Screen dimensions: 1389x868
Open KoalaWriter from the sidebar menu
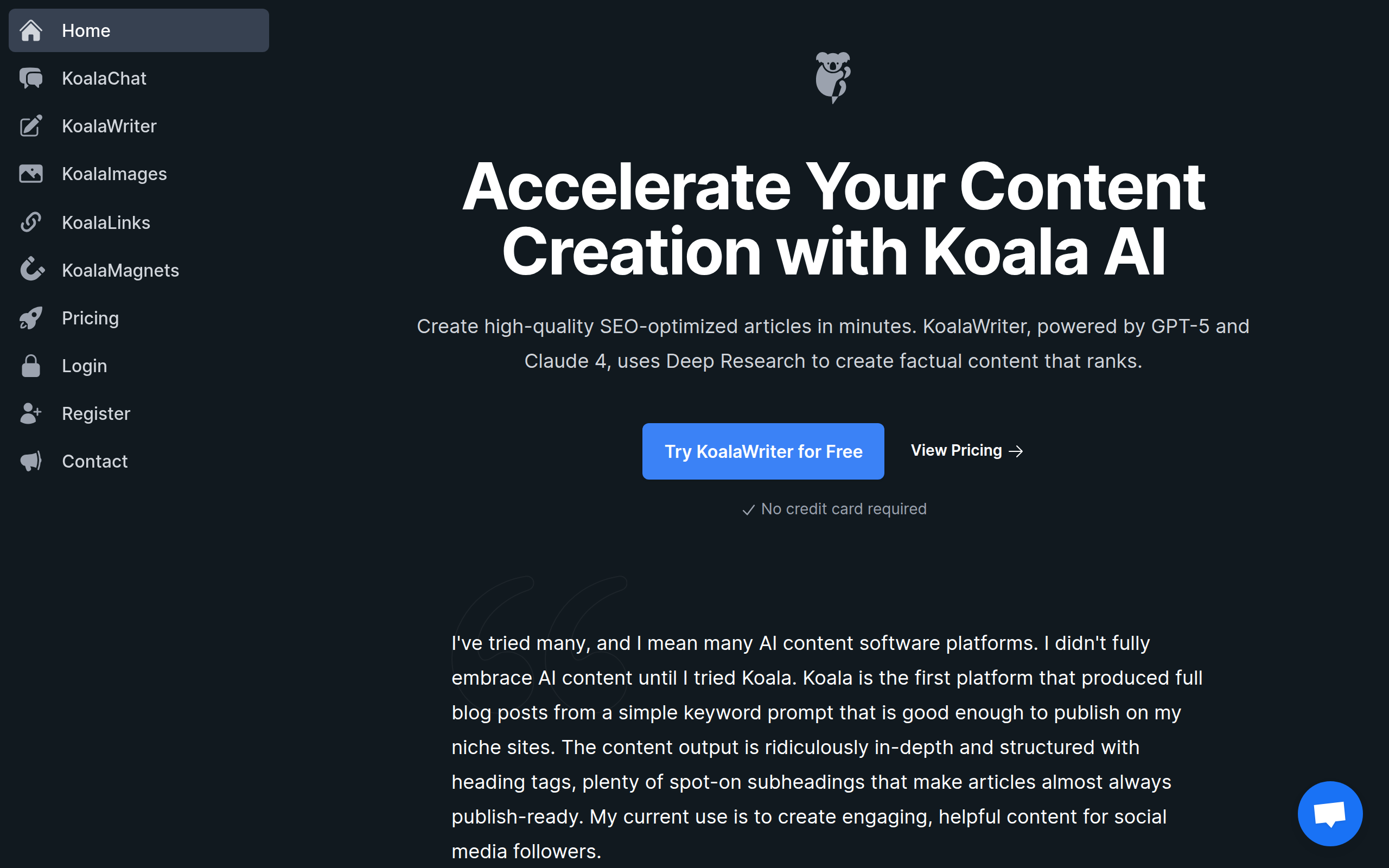pyautogui.click(x=109, y=126)
